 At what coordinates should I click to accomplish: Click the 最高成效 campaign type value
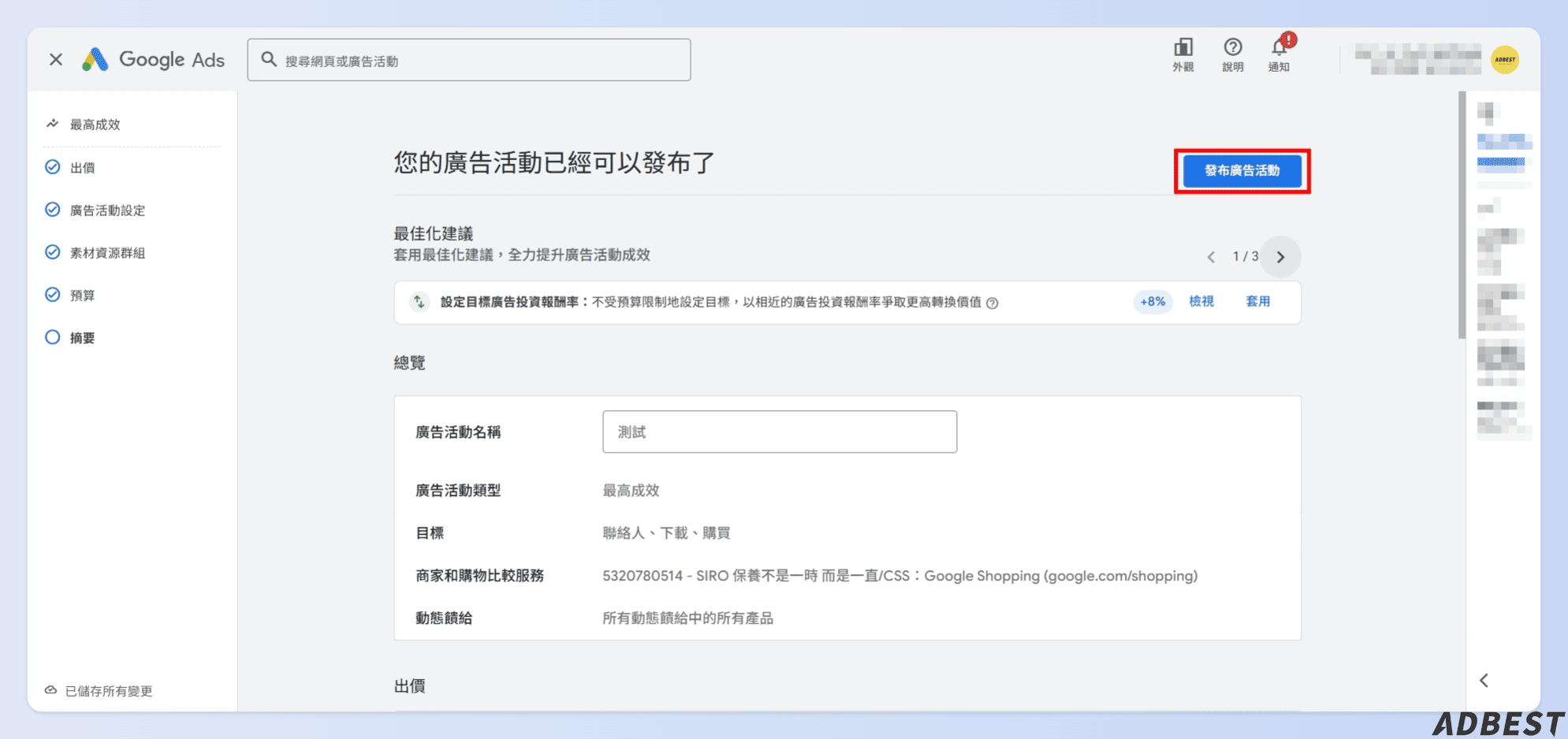[x=631, y=491]
